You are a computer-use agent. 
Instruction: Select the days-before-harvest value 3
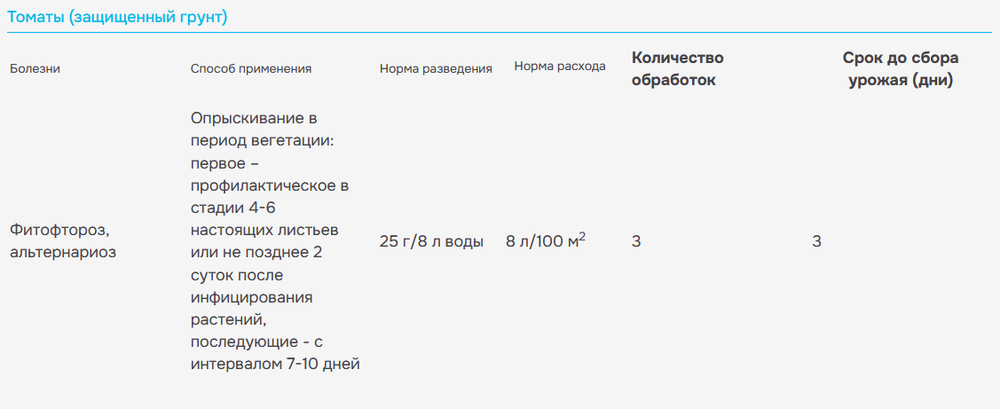point(817,242)
